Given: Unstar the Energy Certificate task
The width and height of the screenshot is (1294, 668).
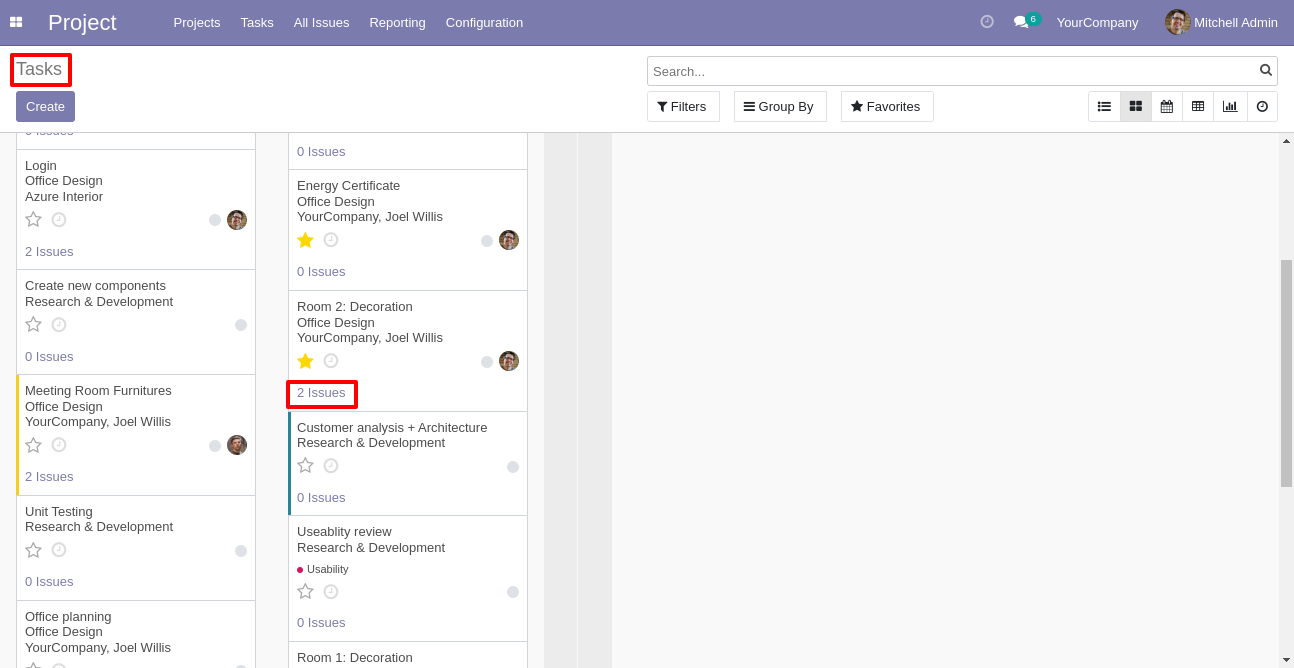Looking at the screenshot, I should coord(305,240).
